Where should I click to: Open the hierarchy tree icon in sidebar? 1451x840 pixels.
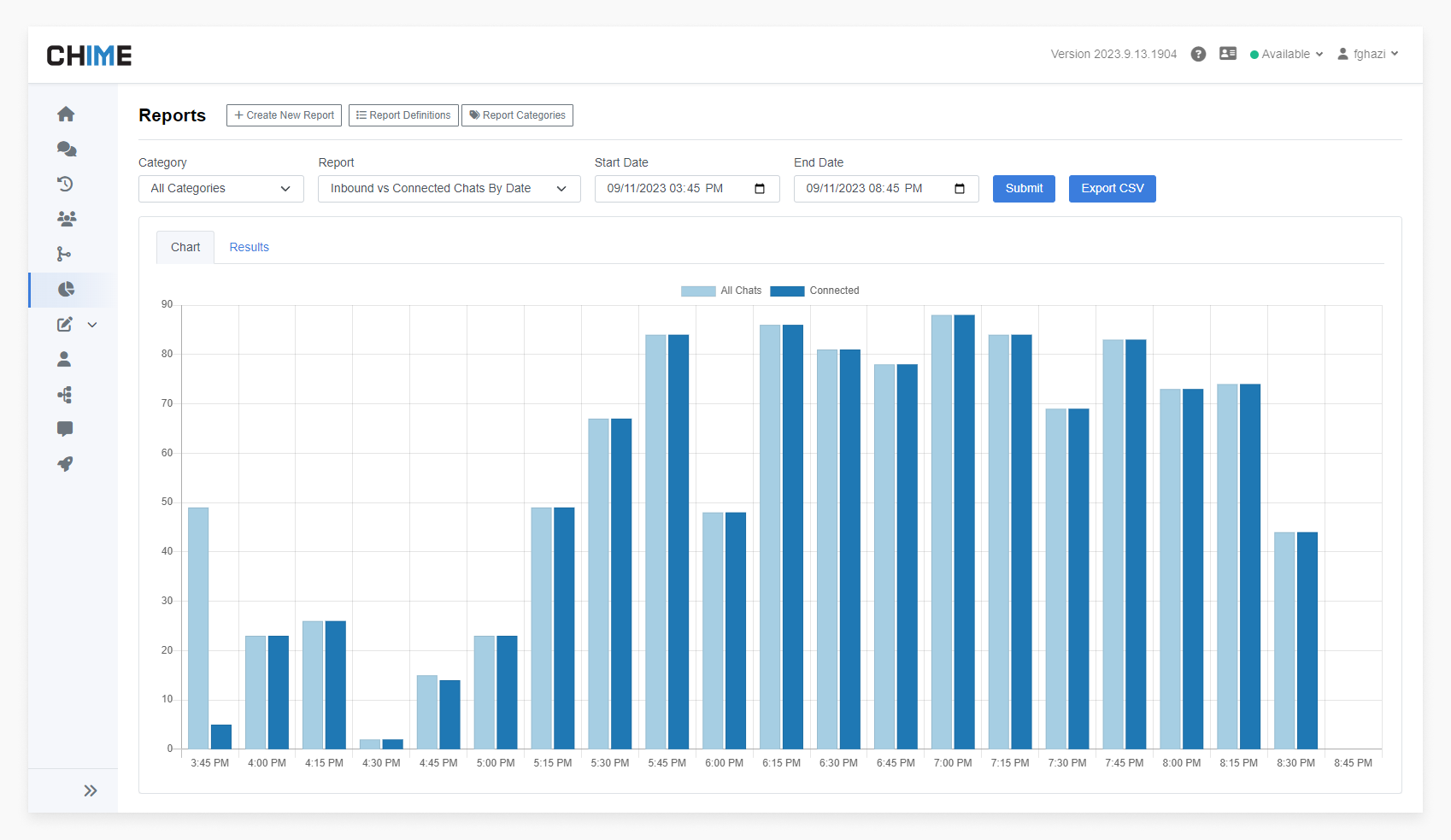click(x=65, y=394)
